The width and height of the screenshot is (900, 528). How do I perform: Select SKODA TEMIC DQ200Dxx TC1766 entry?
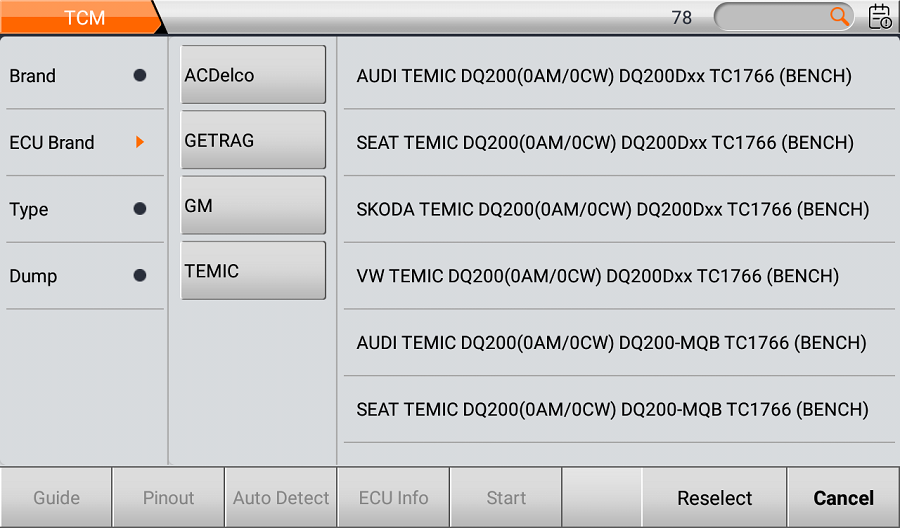(612, 210)
